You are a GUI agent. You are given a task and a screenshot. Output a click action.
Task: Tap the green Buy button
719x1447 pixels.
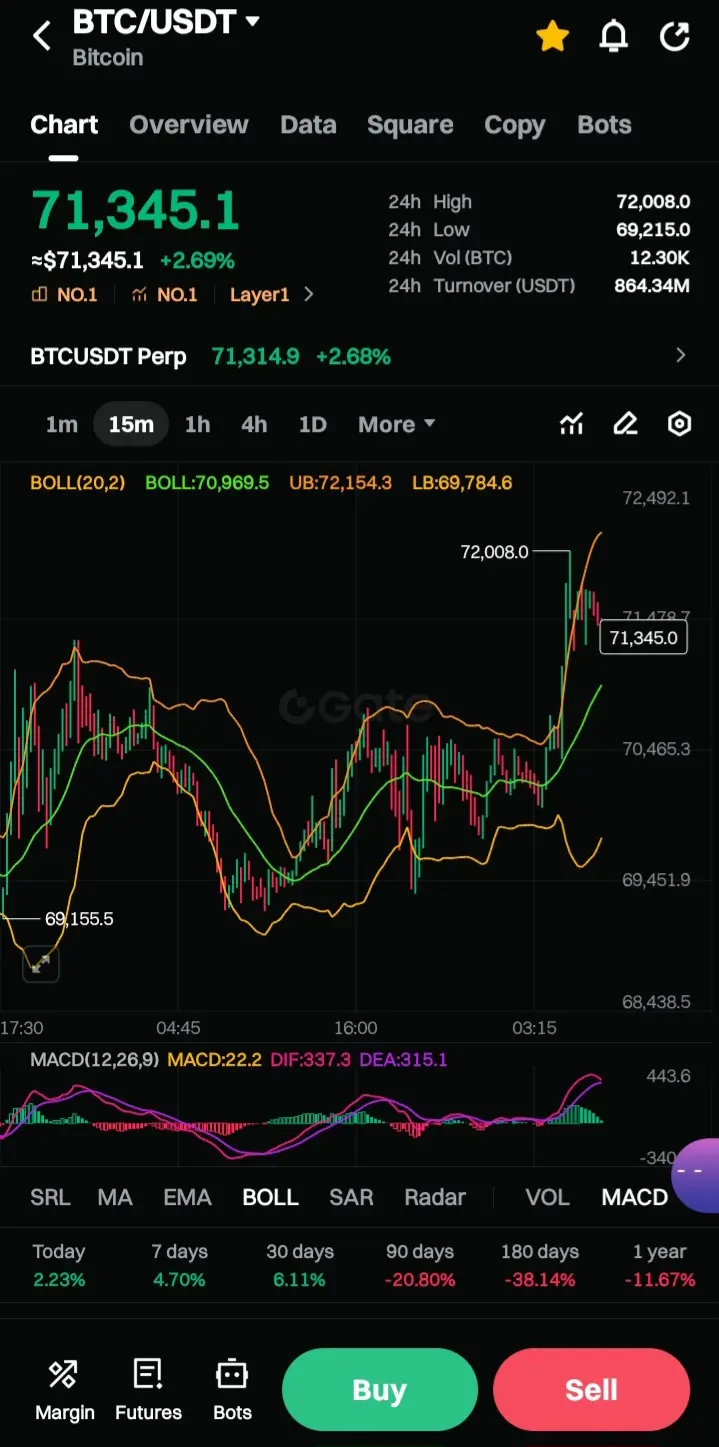click(x=379, y=1390)
